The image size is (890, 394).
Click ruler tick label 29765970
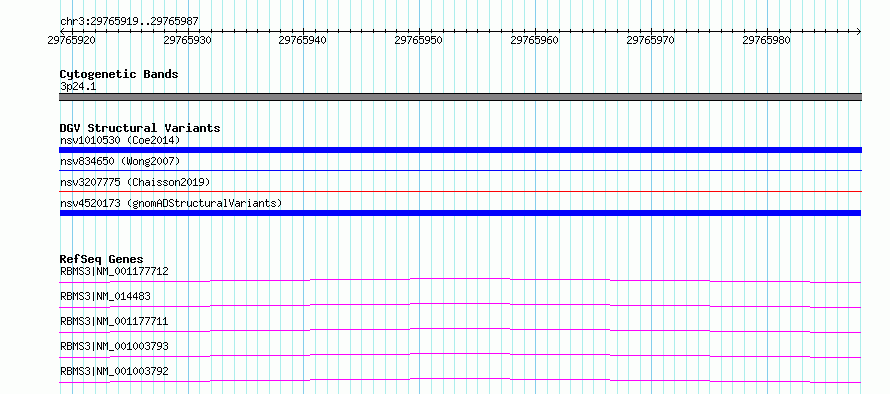(x=650, y=41)
